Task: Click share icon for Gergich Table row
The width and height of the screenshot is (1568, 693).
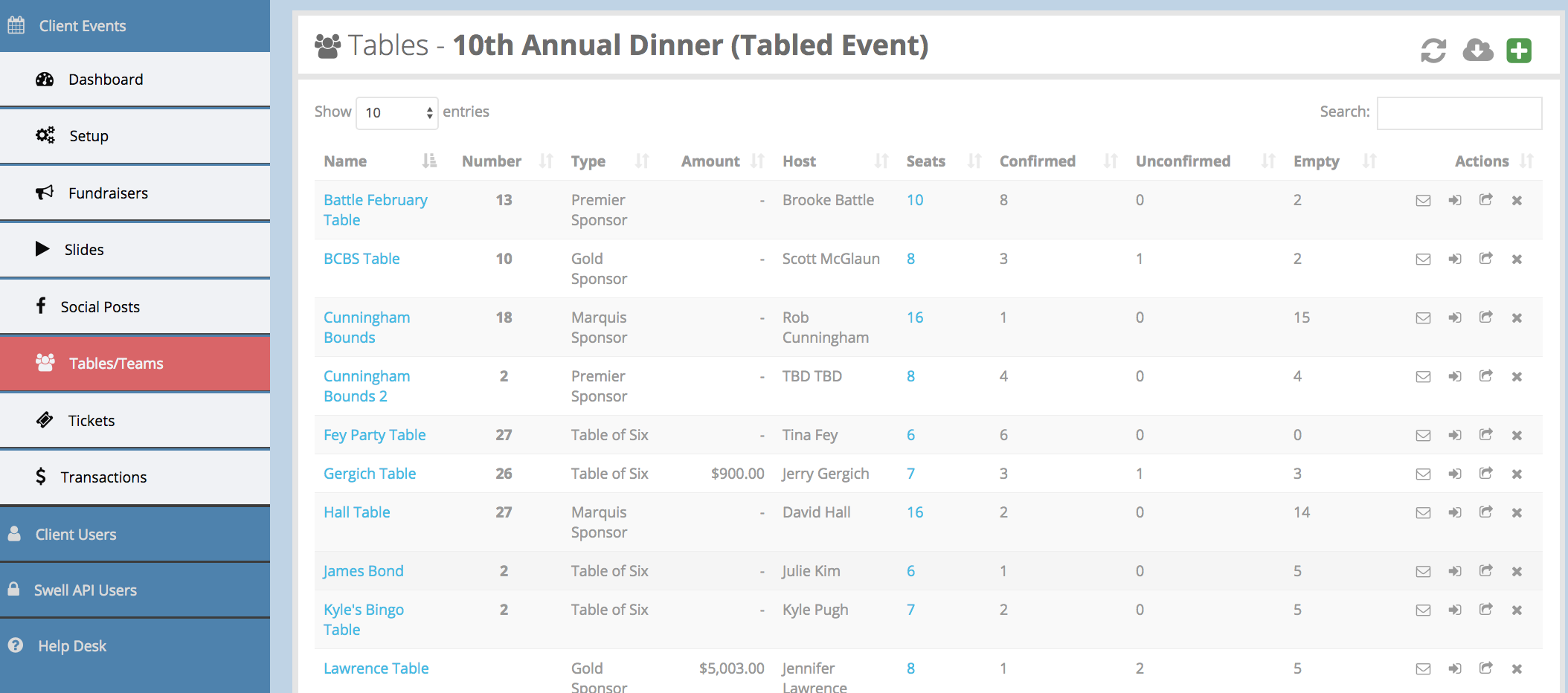Action: [x=1485, y=474]
